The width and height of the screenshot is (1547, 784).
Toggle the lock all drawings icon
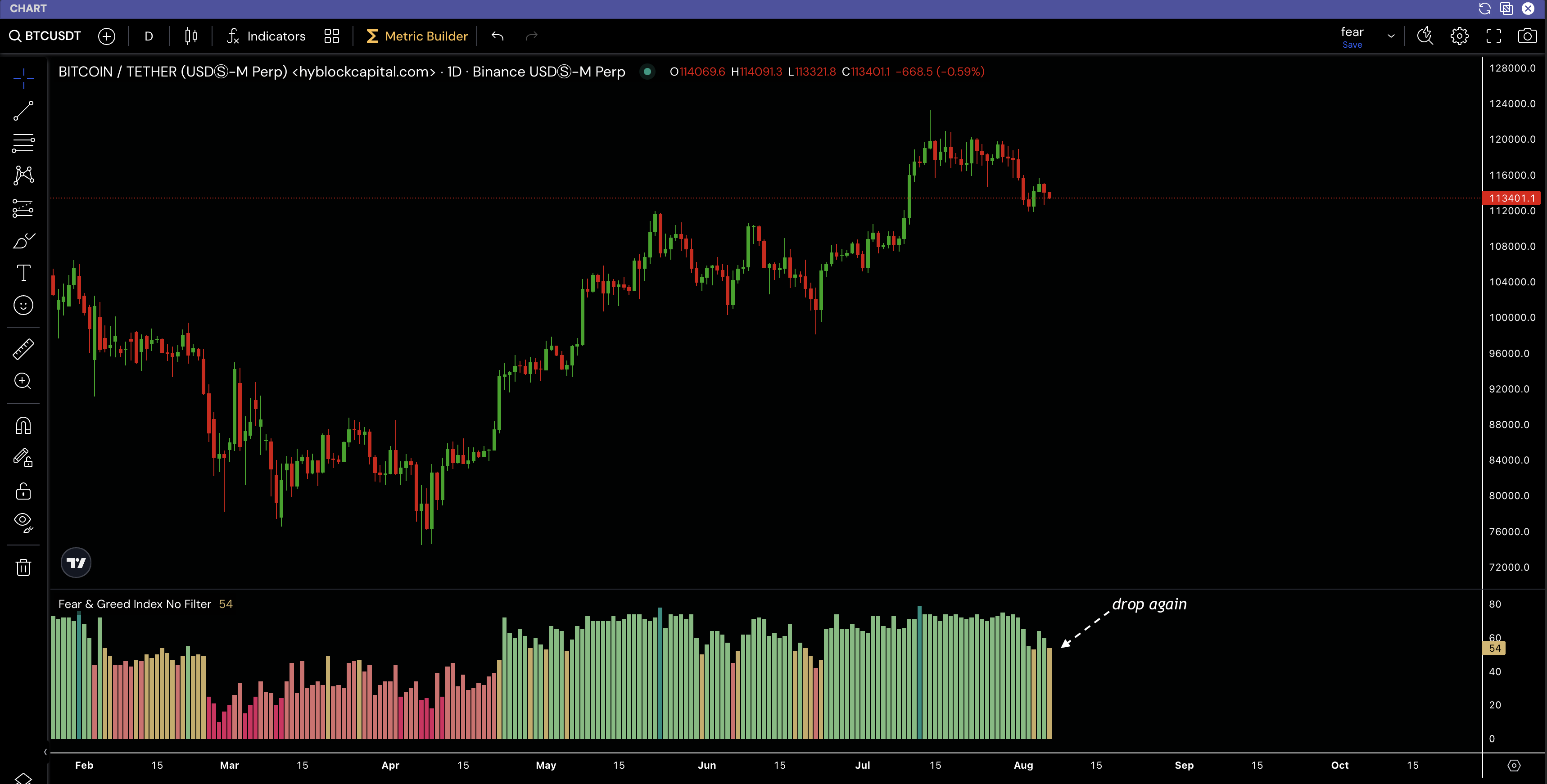tap(23, 491)
